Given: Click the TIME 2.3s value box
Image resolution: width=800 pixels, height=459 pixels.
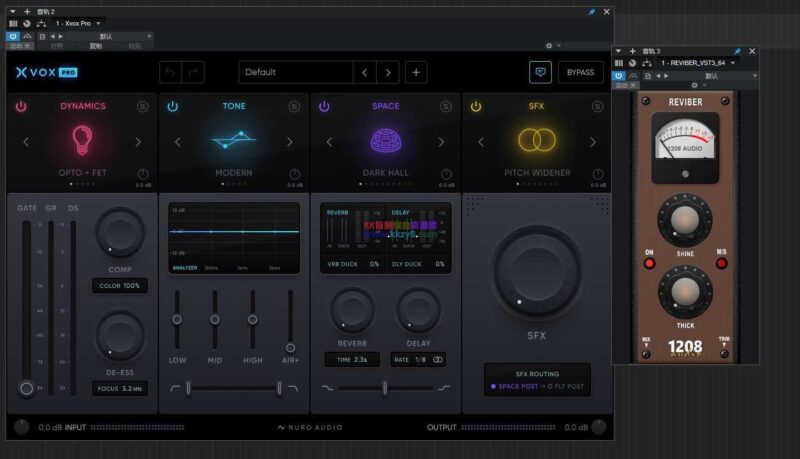Looking at the screenshot, I should 352,360.
